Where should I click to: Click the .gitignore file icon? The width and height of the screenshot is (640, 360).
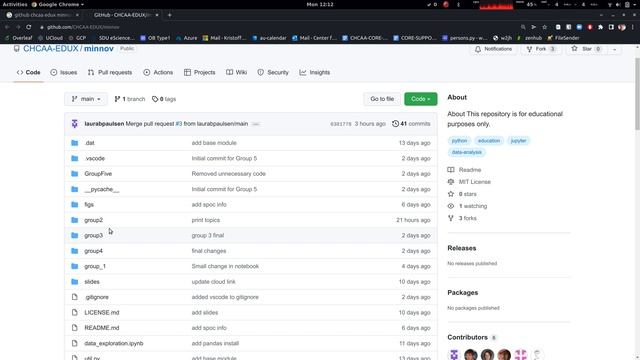tap(74, 297)
